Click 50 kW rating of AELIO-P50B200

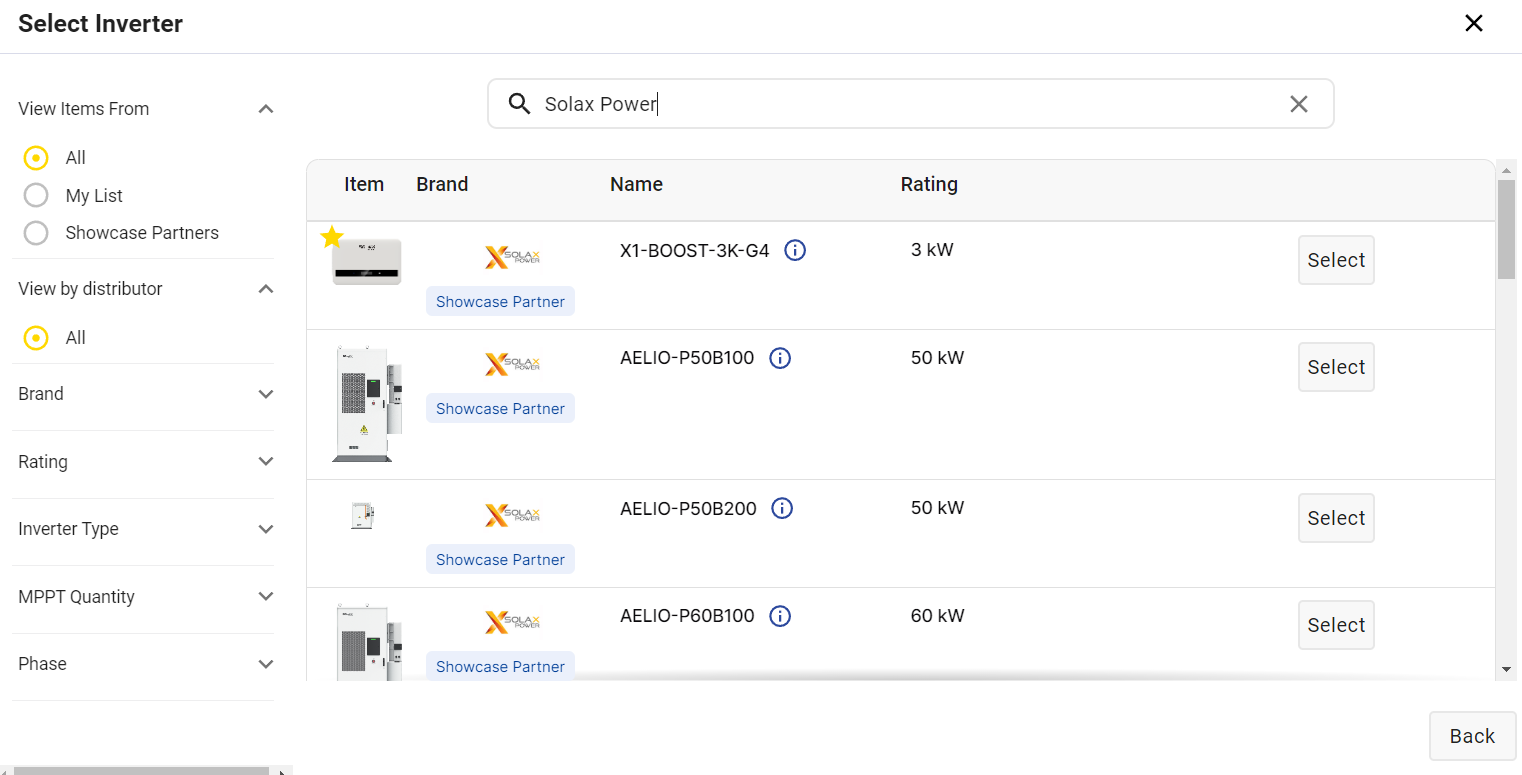point(938,508)
